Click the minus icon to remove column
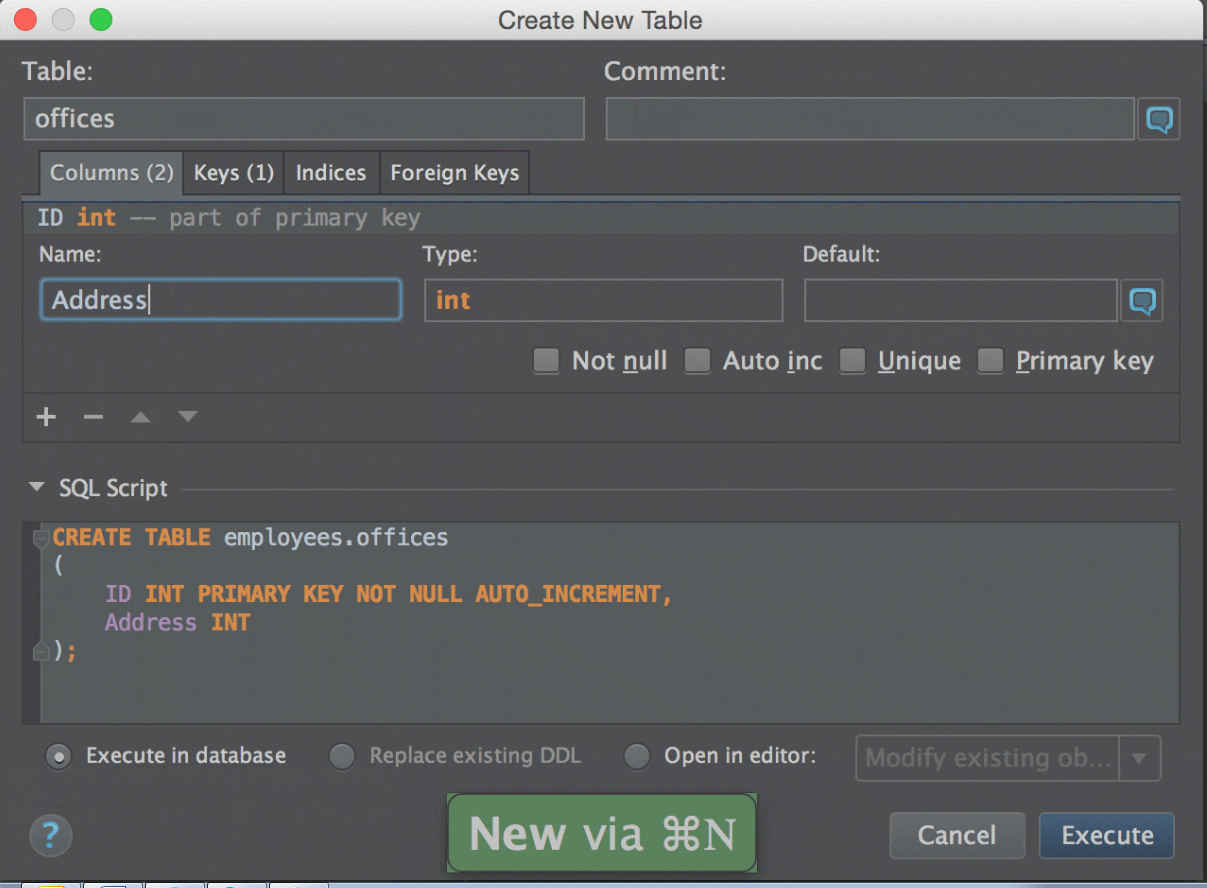This screenshot has width=1207, height=888. pyautogui.click(x=93, y=417)
